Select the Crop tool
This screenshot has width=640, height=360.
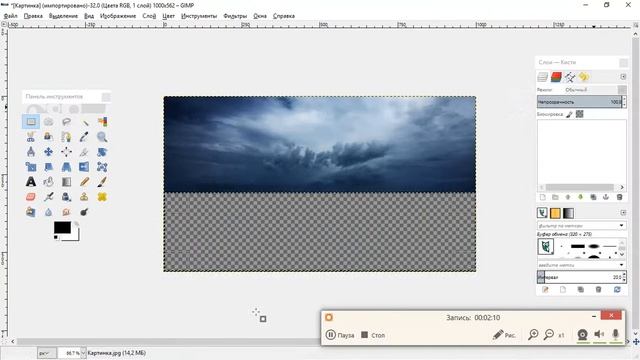84,152
